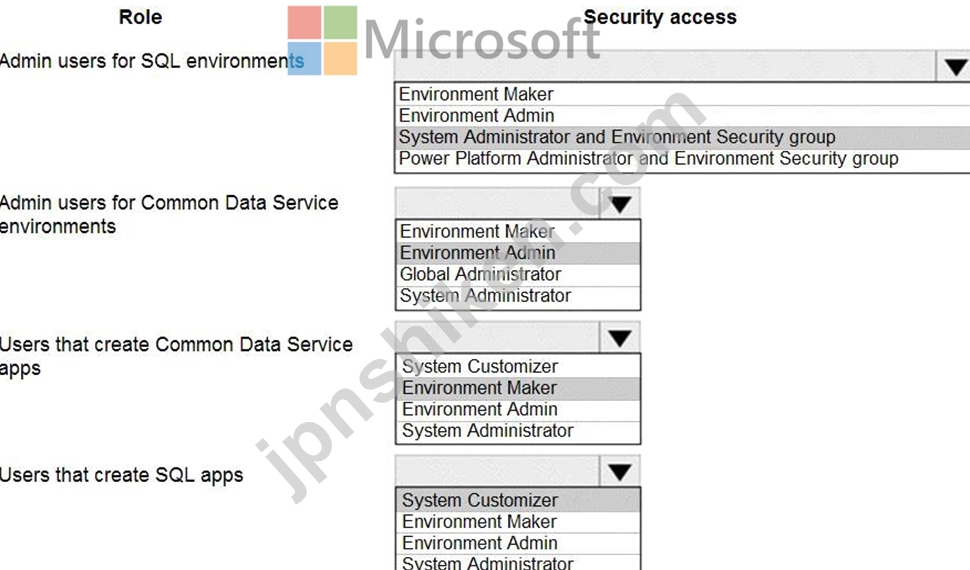The width and height of the screenshot is (970, 570).
Task: Choose Environment Admin for Common Data Service environments
Action: pyautogui.click(x=518, y=253)
